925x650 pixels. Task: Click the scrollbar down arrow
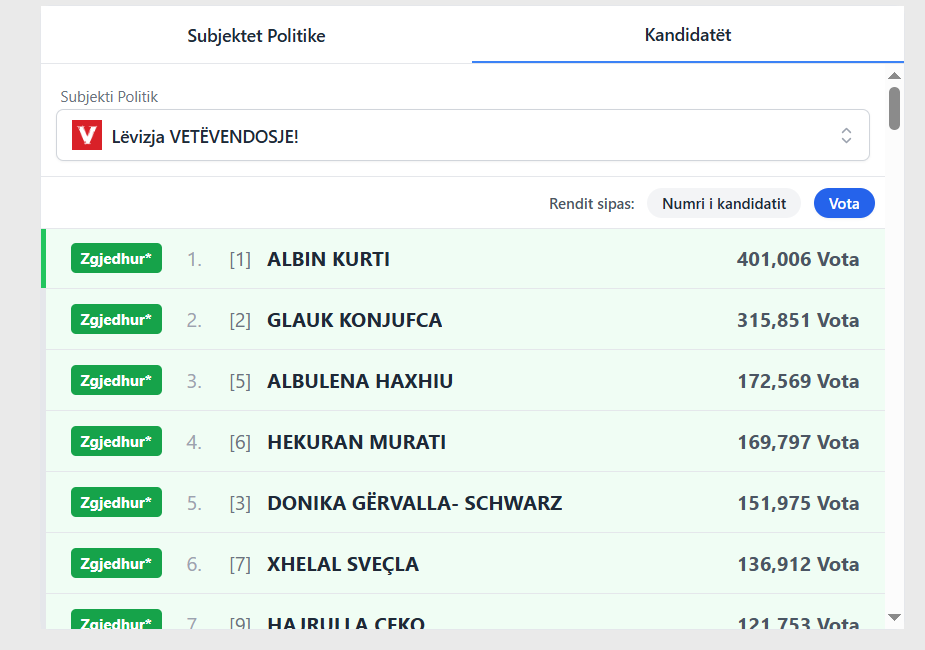coord(894,617)
